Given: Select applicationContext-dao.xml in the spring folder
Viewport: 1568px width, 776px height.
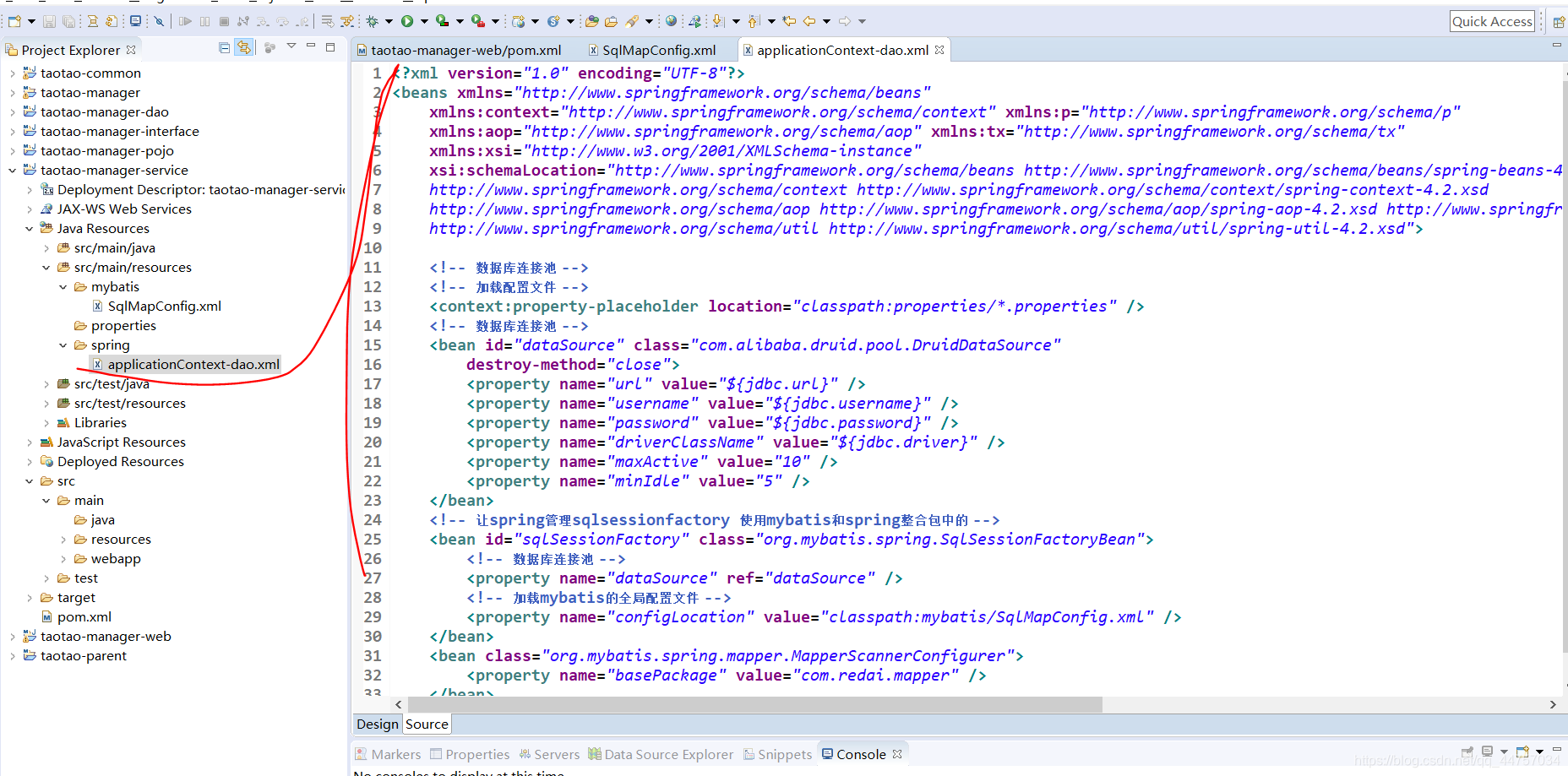Looking at the screenshot, I should pyautogui.click(x=186, y=365).
